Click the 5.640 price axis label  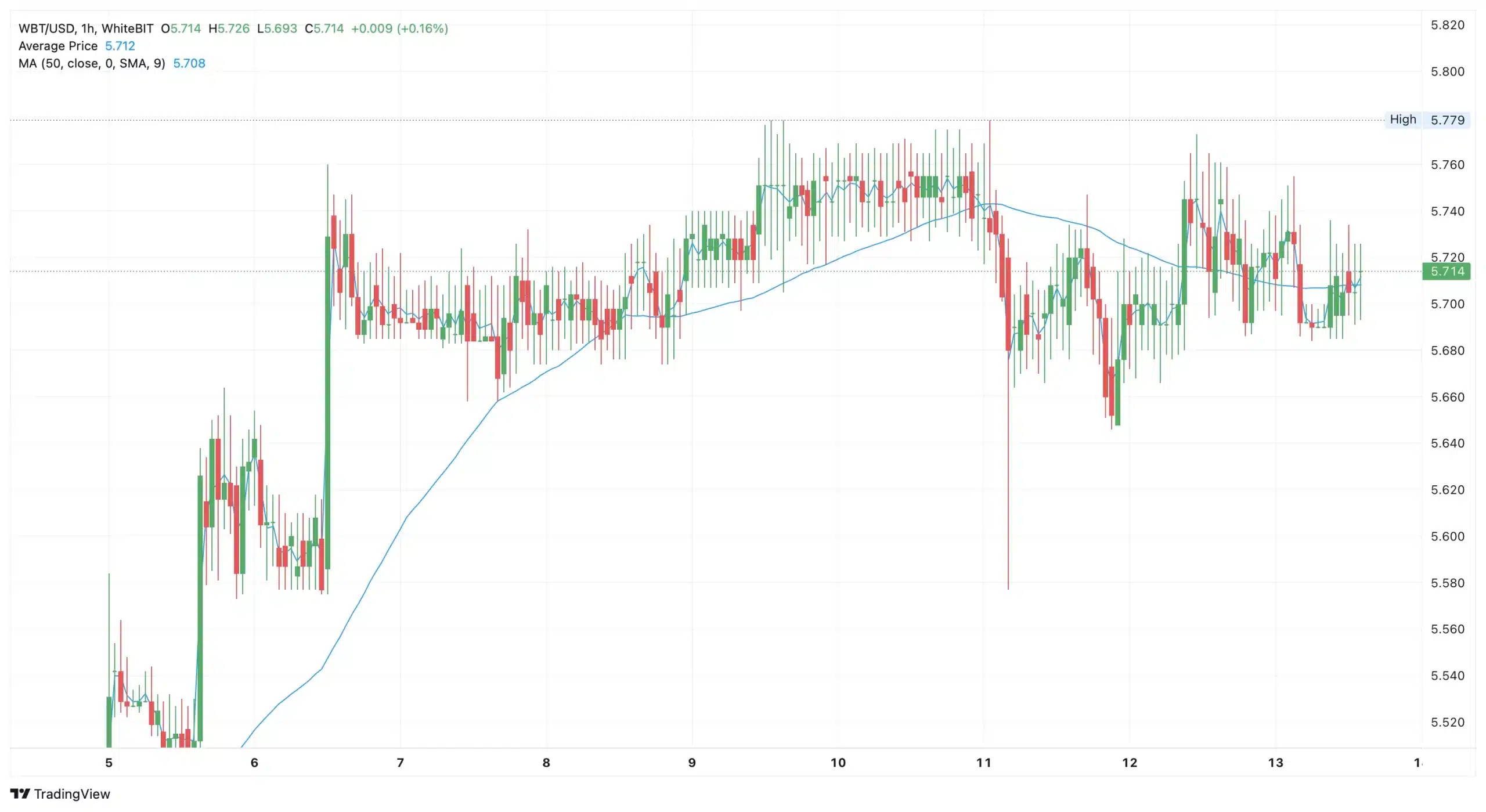click(x=1448, y=443)
